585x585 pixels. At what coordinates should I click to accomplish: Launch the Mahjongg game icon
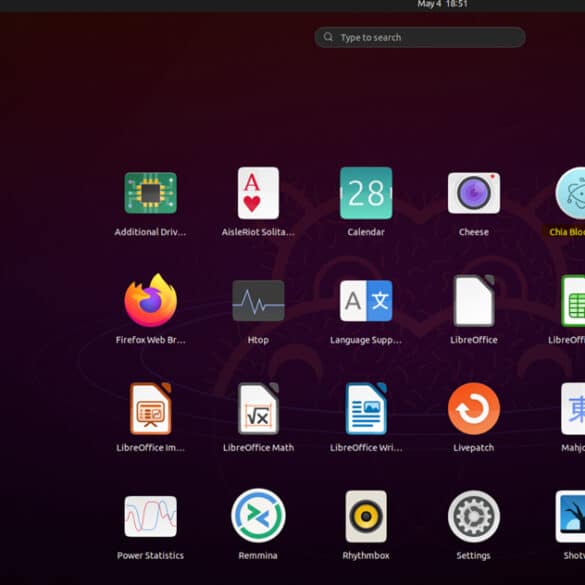(573, 409)
